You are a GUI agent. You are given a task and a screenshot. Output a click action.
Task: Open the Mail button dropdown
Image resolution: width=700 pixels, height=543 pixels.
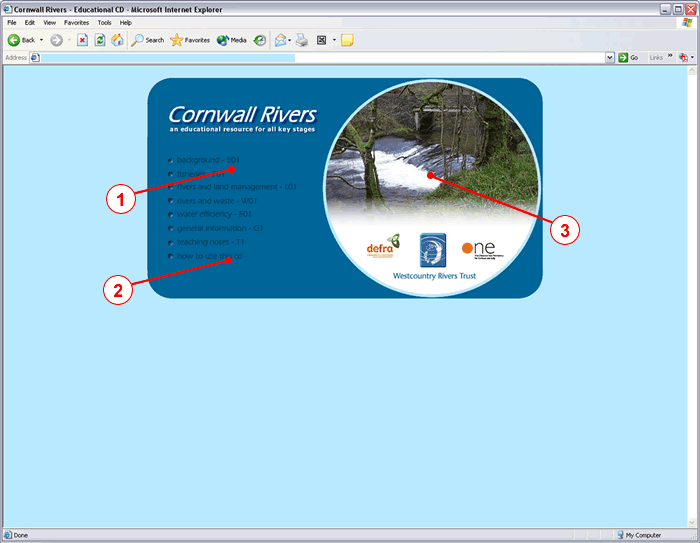(x=291, y=40)
